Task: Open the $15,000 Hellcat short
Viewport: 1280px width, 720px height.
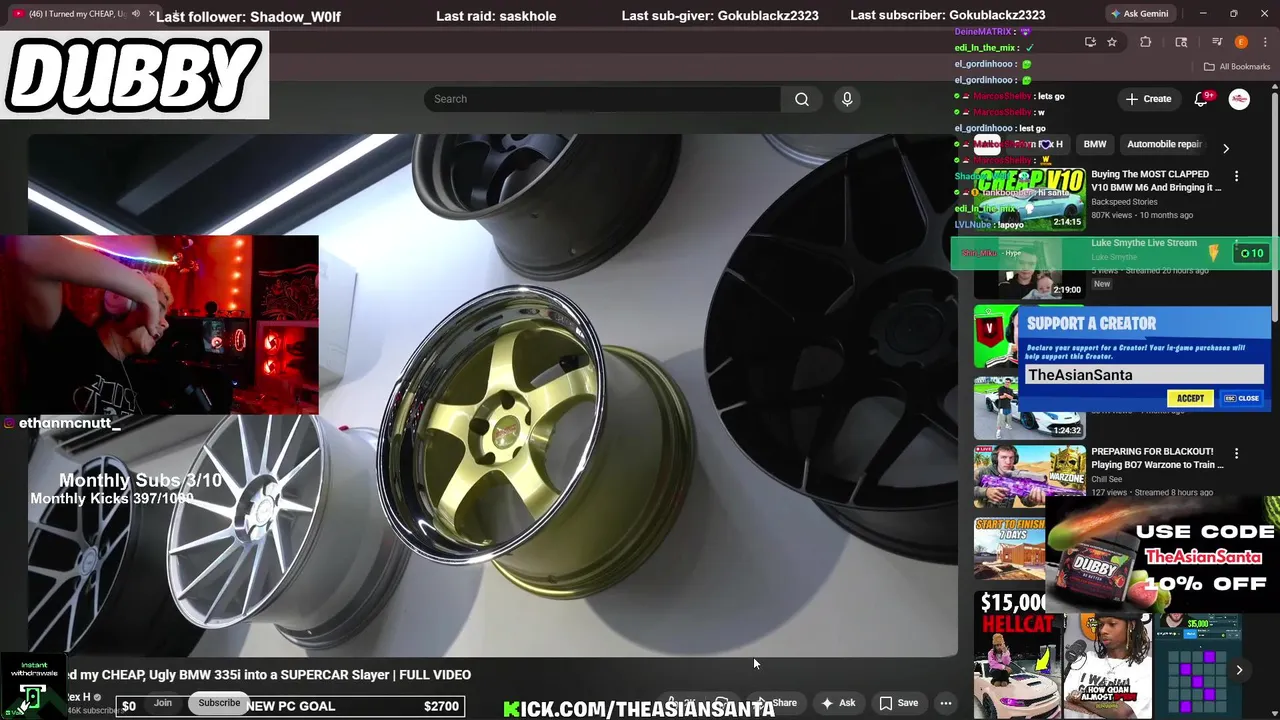Action: click(x=1018, y=655)
